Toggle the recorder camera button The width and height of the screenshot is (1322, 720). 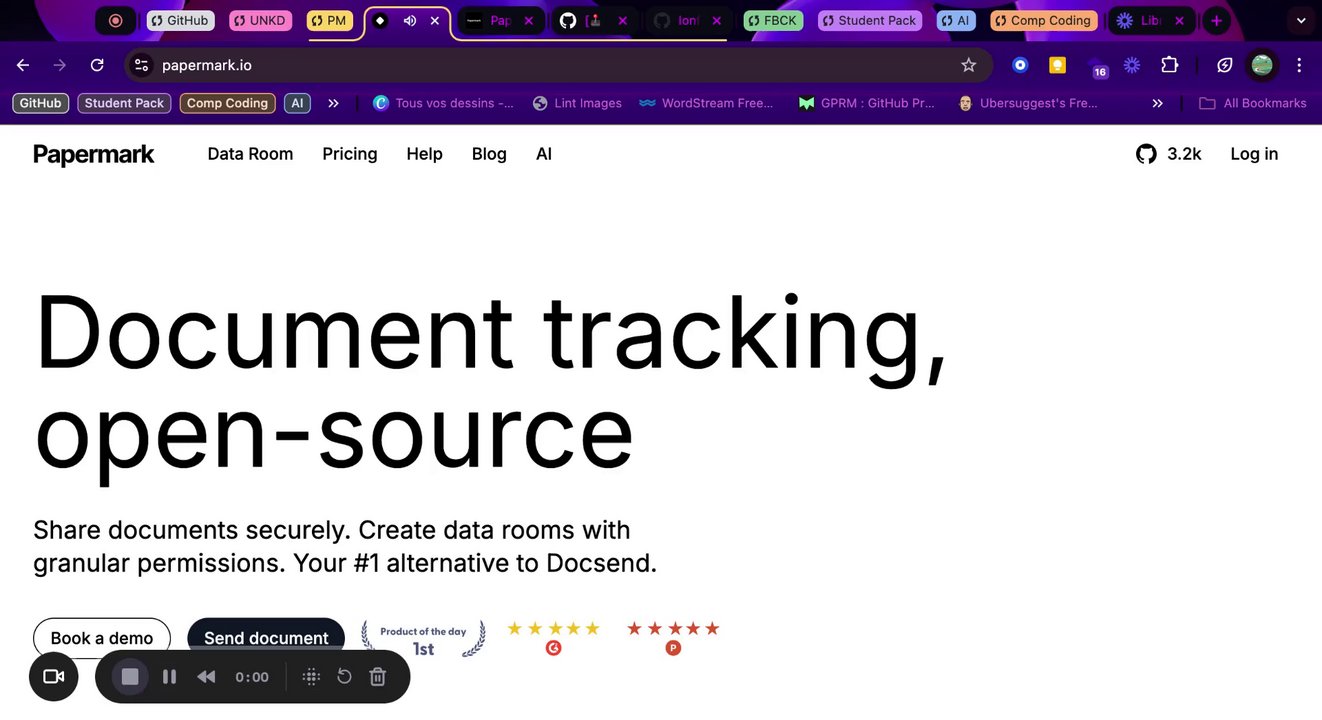(x=54, y=677)
